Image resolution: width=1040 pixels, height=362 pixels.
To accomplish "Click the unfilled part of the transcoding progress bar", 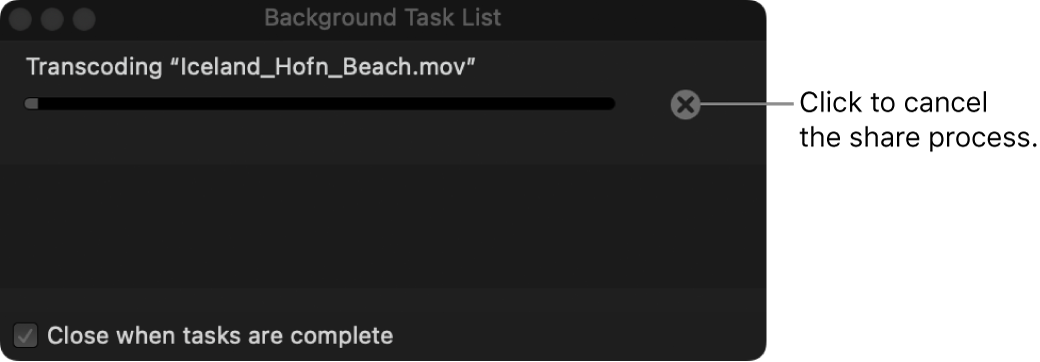I will tap(326, 104).
